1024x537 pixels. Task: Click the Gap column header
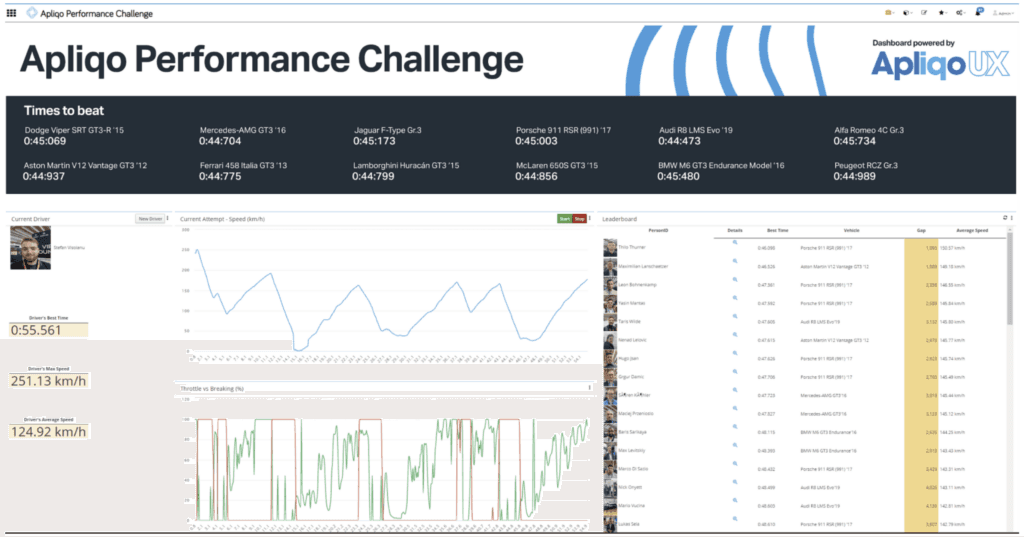[x=921, y=231]
